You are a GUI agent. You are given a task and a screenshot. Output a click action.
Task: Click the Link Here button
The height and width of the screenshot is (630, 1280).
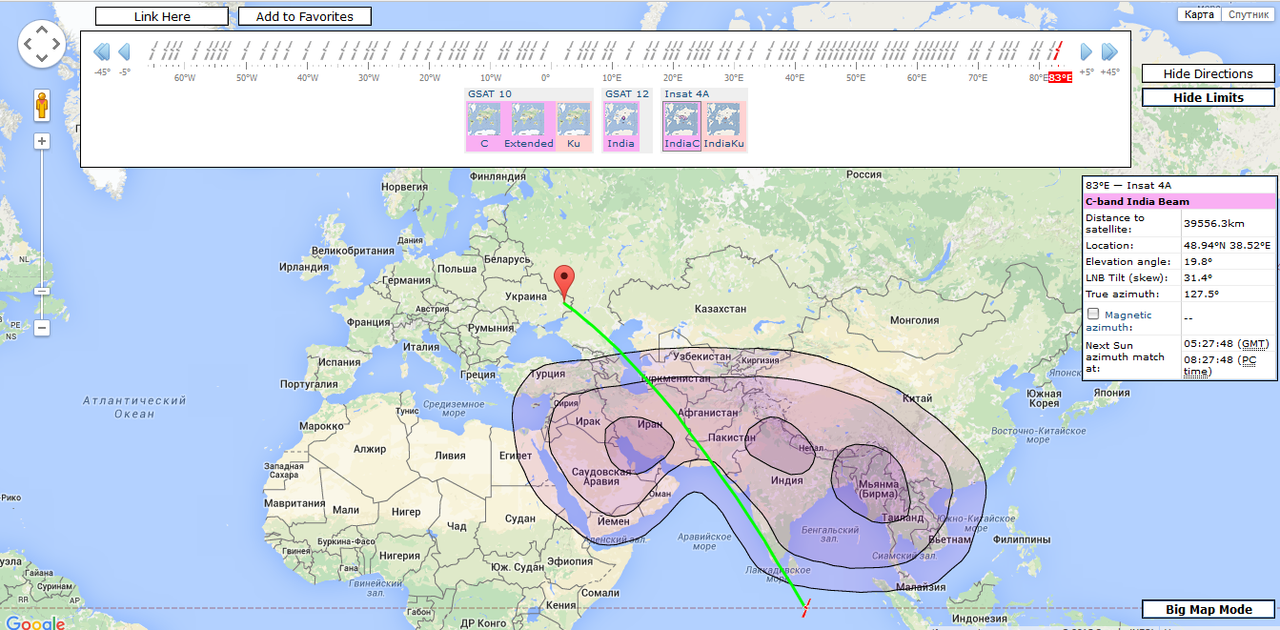(162, 17)
